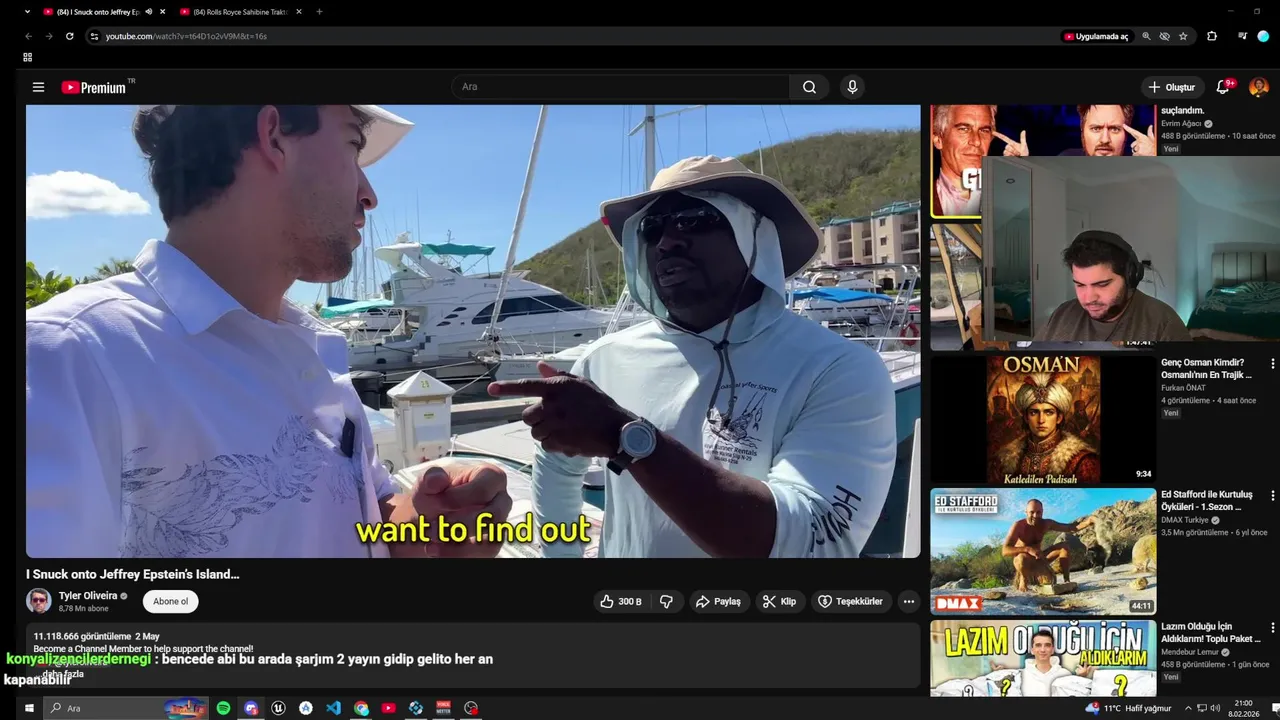Open Unreal Engine from the taskbar

click(278, 708)
